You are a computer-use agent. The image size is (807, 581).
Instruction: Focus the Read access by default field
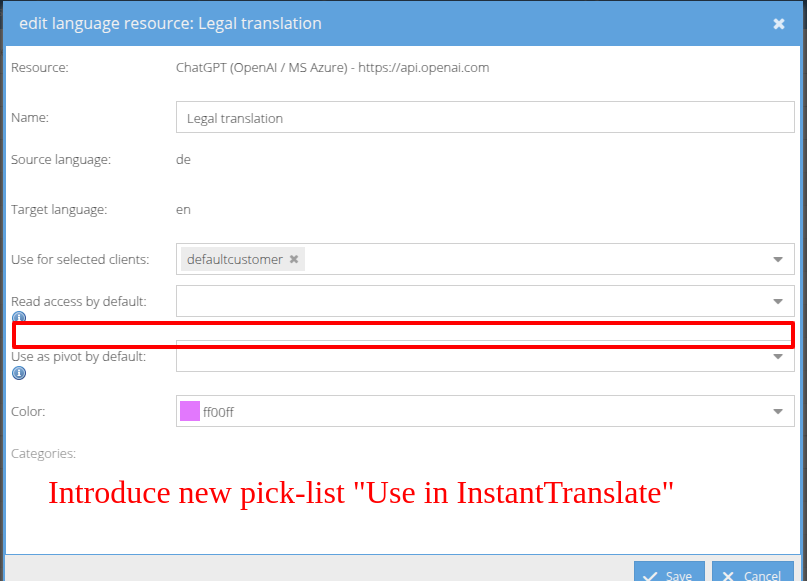point(470,301)
